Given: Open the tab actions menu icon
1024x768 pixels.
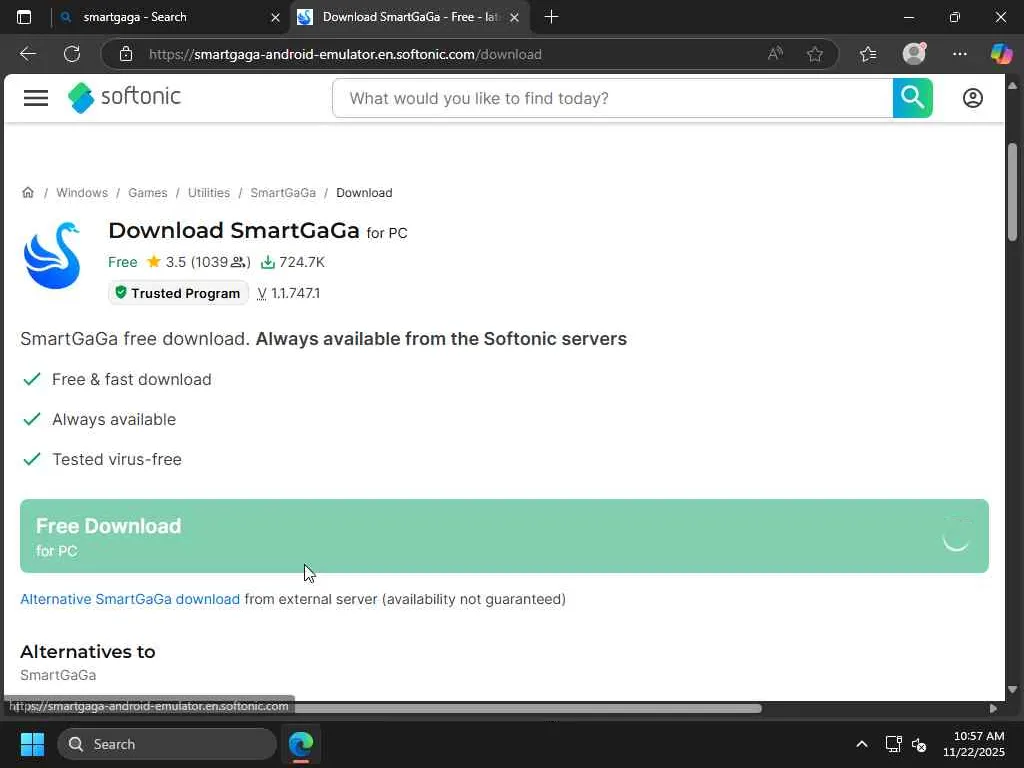Looking at the screenshot, I should 24,17.
